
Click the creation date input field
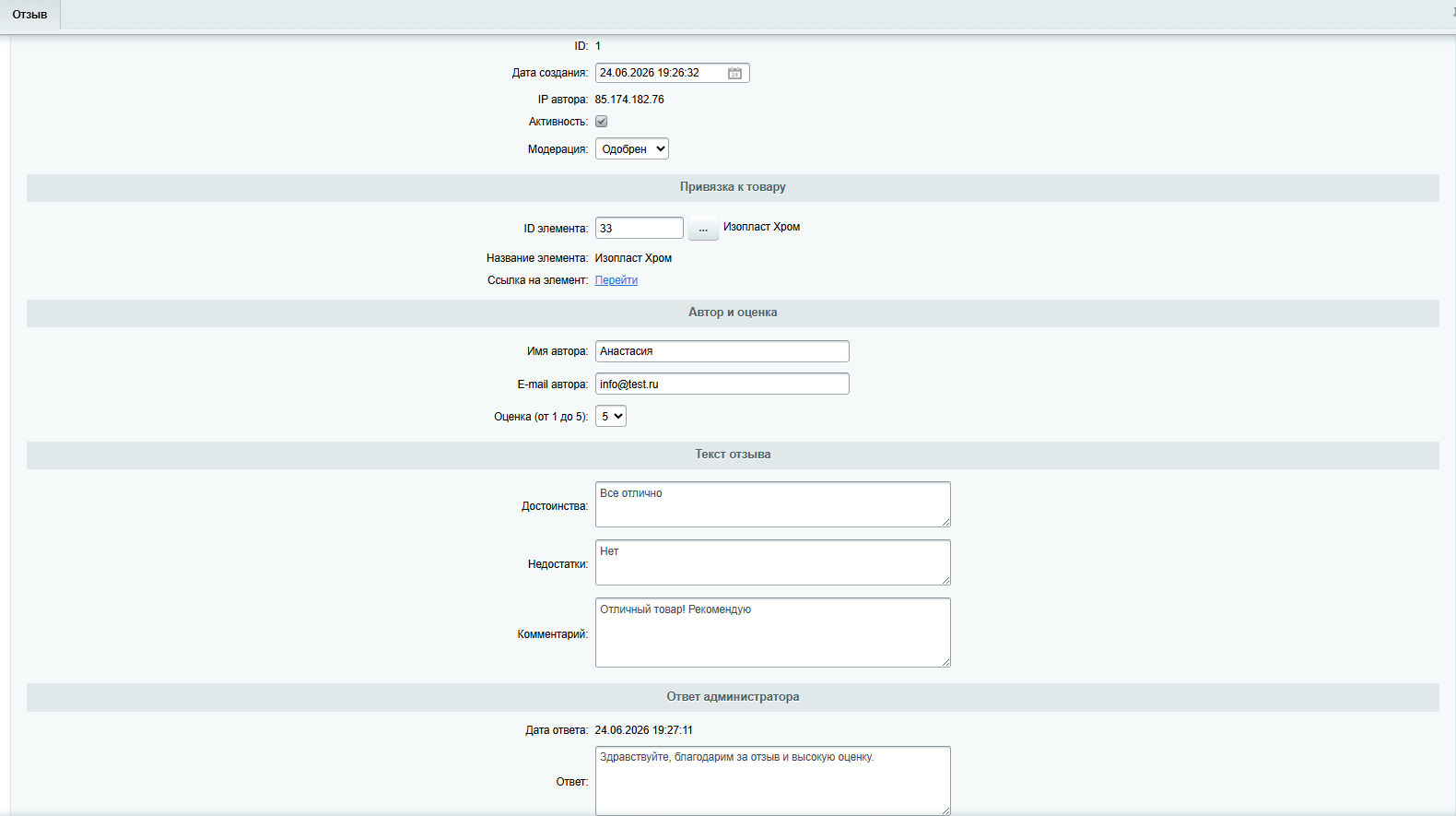click(x=660, y=73)
